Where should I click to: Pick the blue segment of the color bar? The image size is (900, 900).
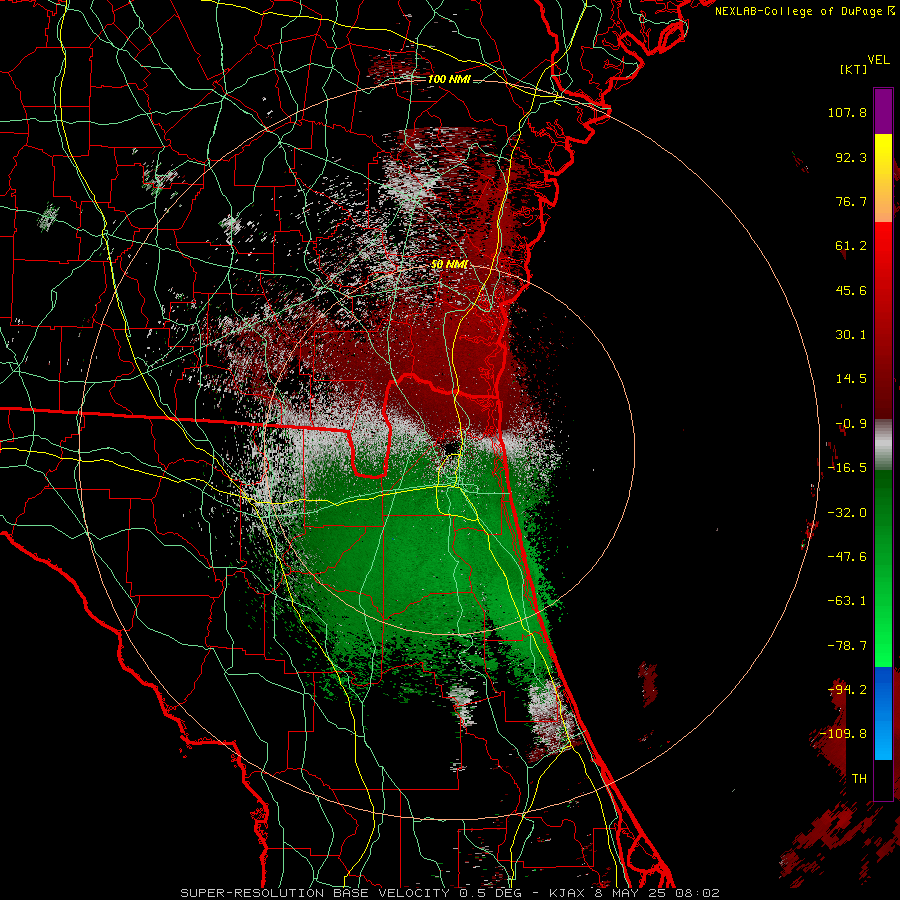pos(883,713)
